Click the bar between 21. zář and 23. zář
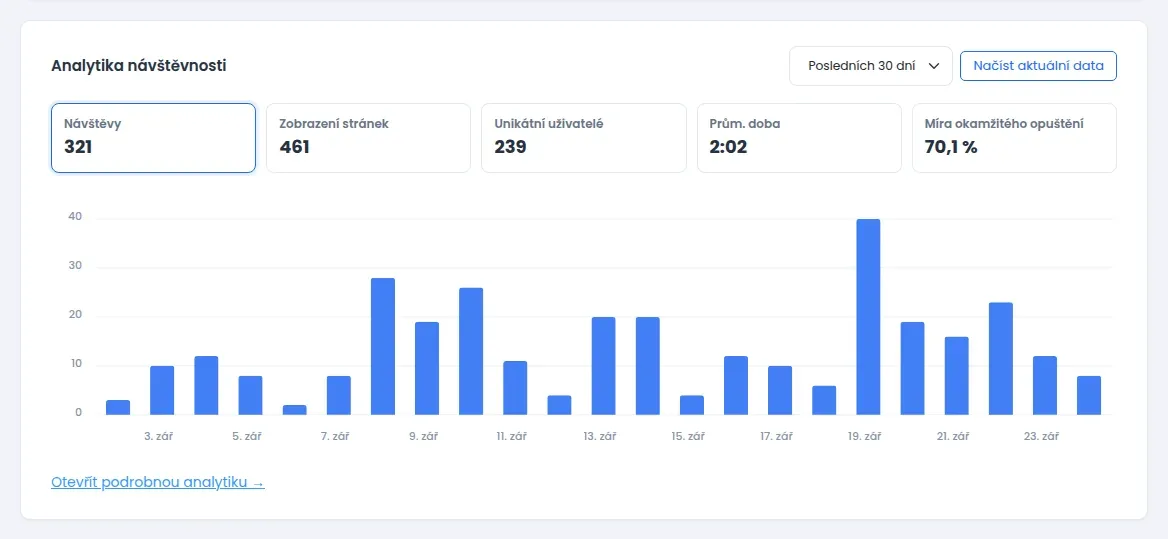The height and width of the screenshot is (539, 1168). tap(1001, 359)
